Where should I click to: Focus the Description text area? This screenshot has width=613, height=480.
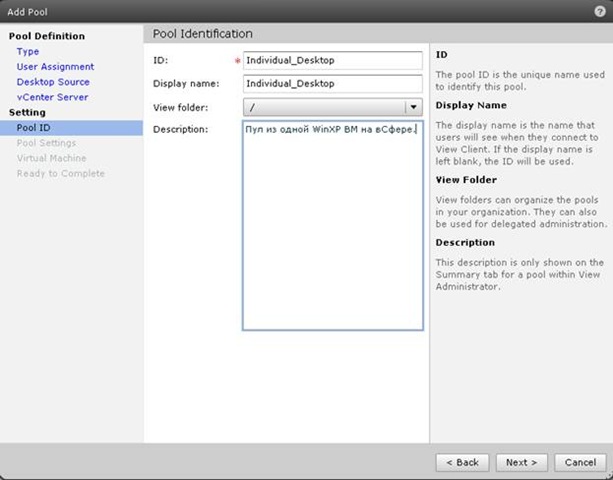coord(333,226)
